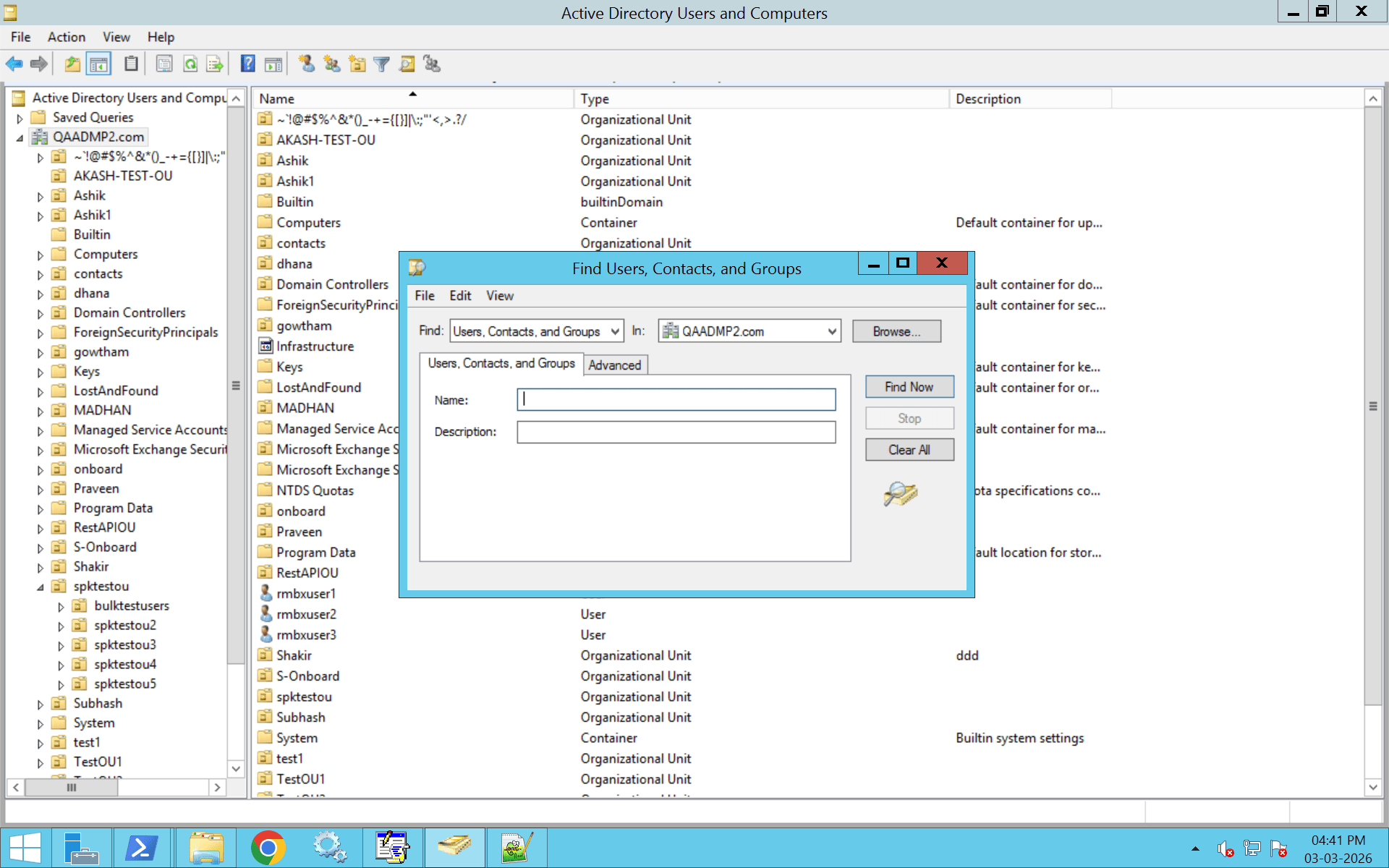Toggle the console tree with the Show/Hide icon
This screenshot has height=868, width=1389.
99,64
